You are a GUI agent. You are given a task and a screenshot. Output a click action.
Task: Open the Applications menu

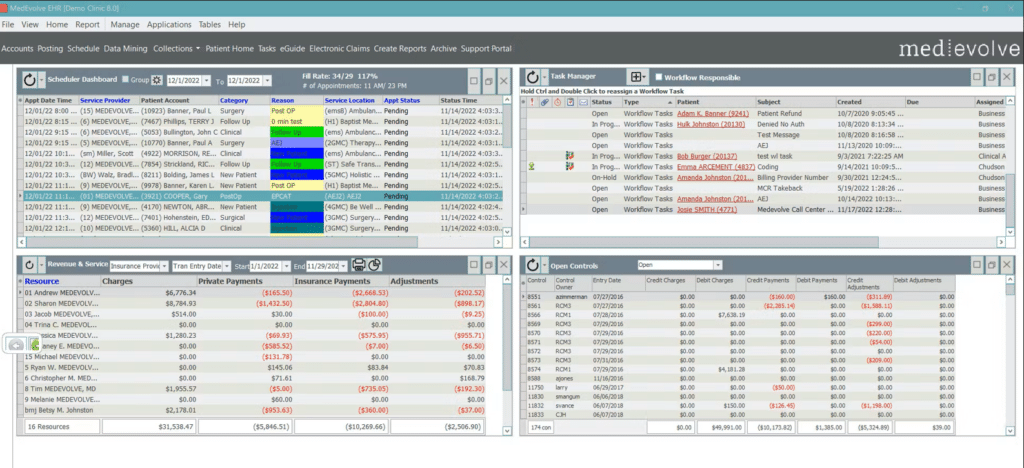click(169, 24)
